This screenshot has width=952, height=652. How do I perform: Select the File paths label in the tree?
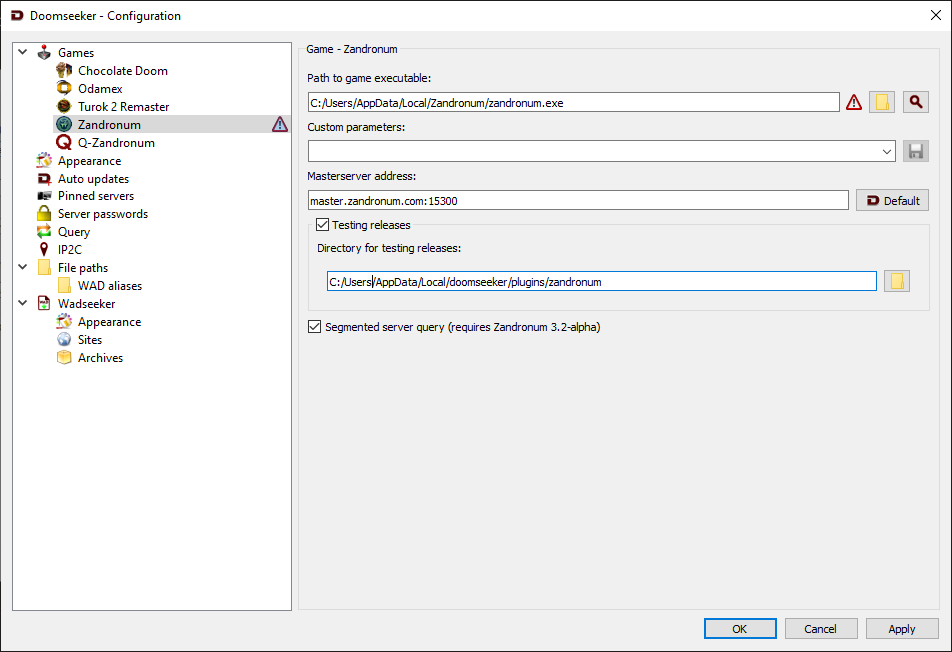[83, 268]
